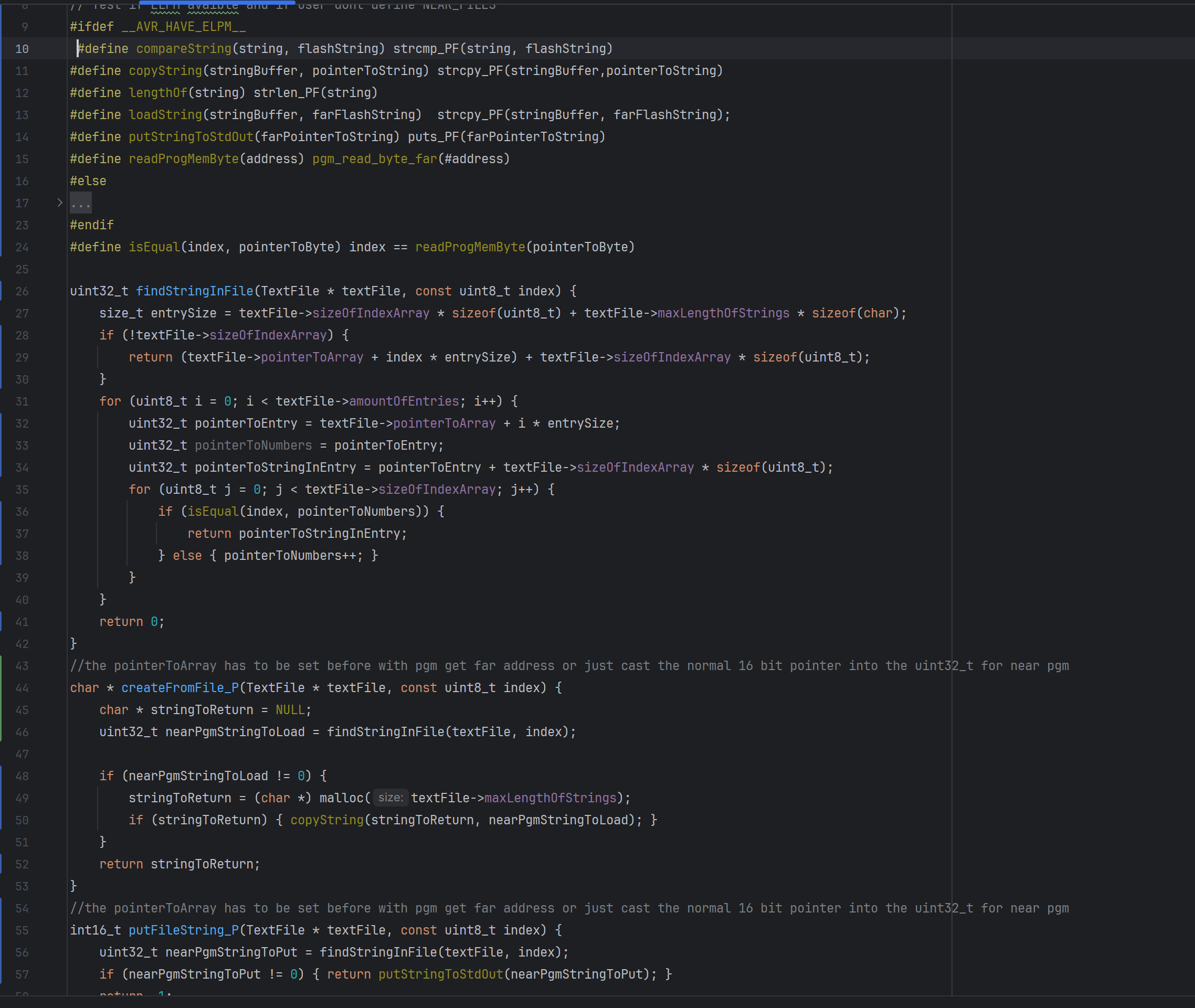Click the compareString macro definition
The width and height of the screenshot is (1195, 1008).
(x=182, y=49)
